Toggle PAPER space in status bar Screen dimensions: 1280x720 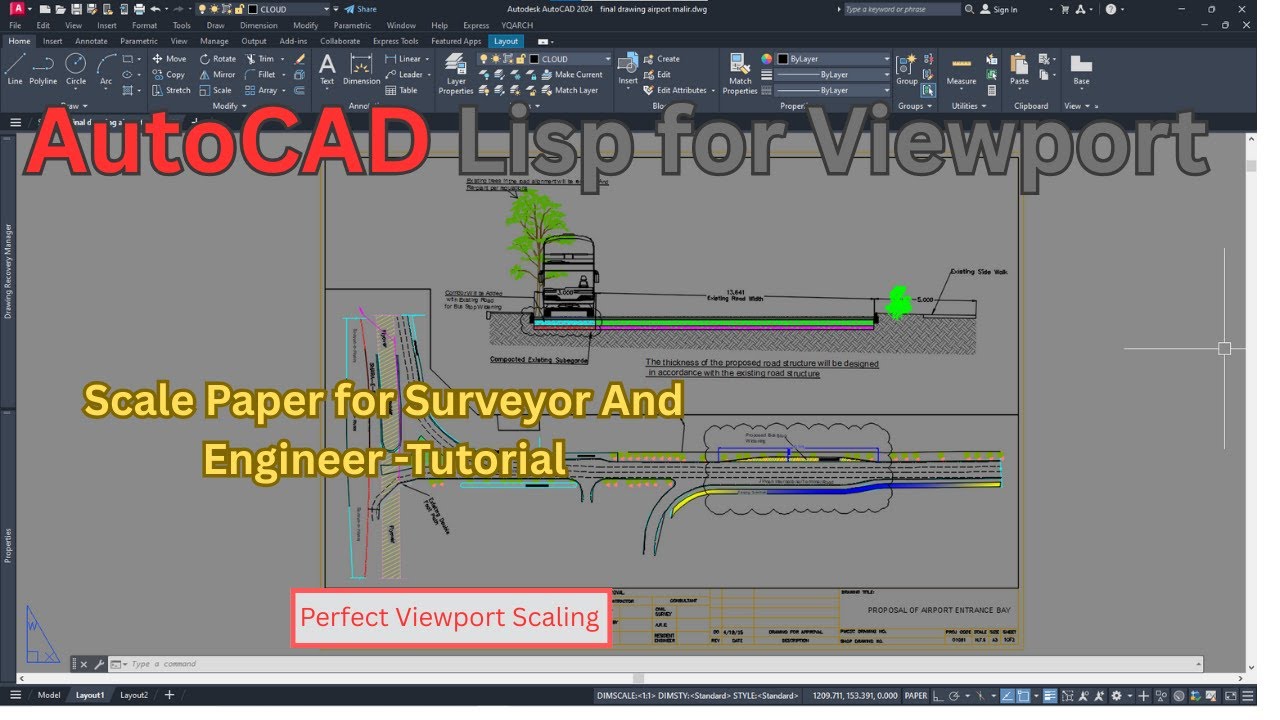[916, 695]
